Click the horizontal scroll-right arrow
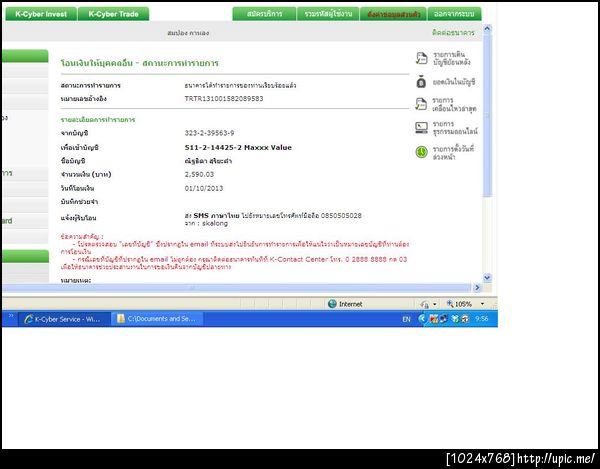Viewport: 600px width, 469px height. (477, 288)
